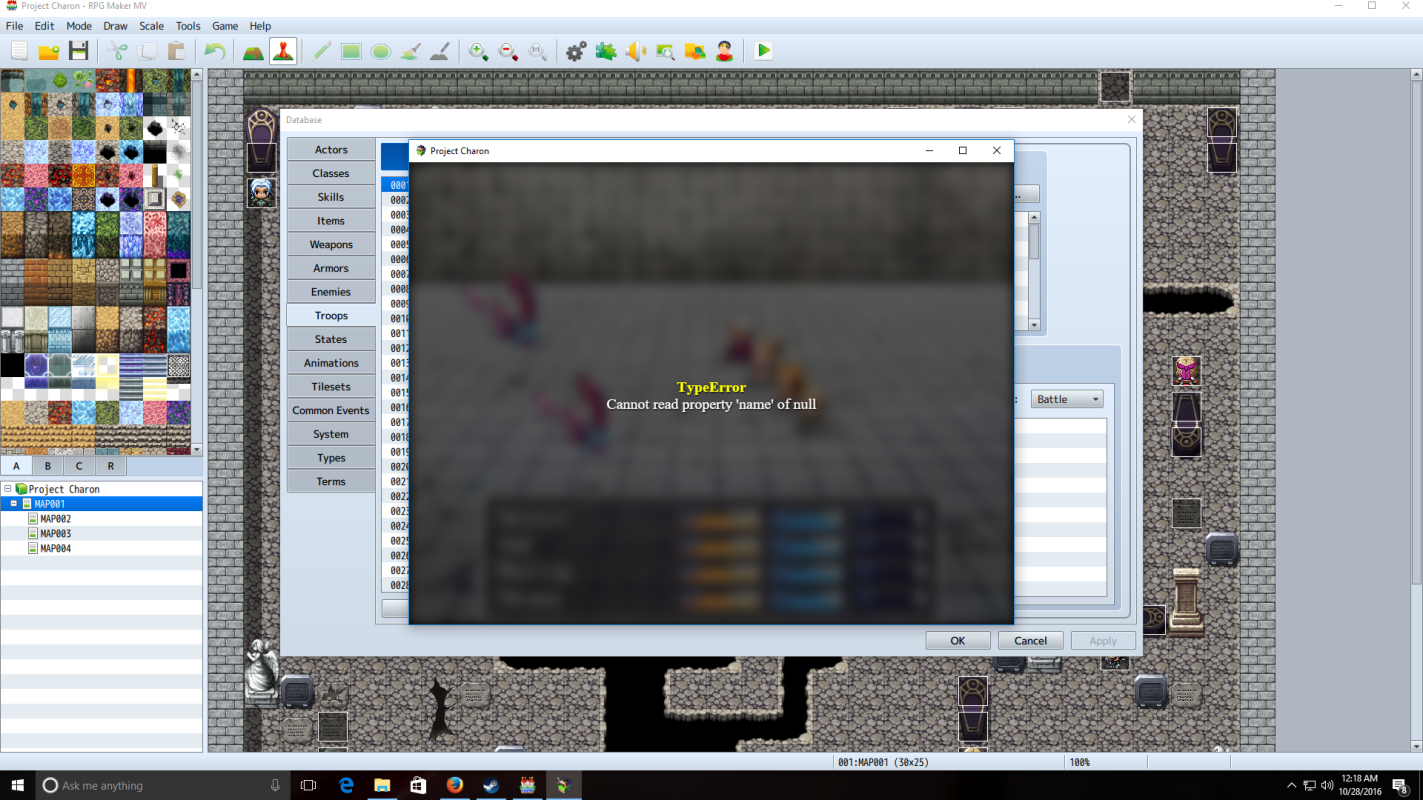This screenshot has height=800, width=1423.
Task: Switch to tileset tab B
Action: pyautogui.click(x=48, y=466)
